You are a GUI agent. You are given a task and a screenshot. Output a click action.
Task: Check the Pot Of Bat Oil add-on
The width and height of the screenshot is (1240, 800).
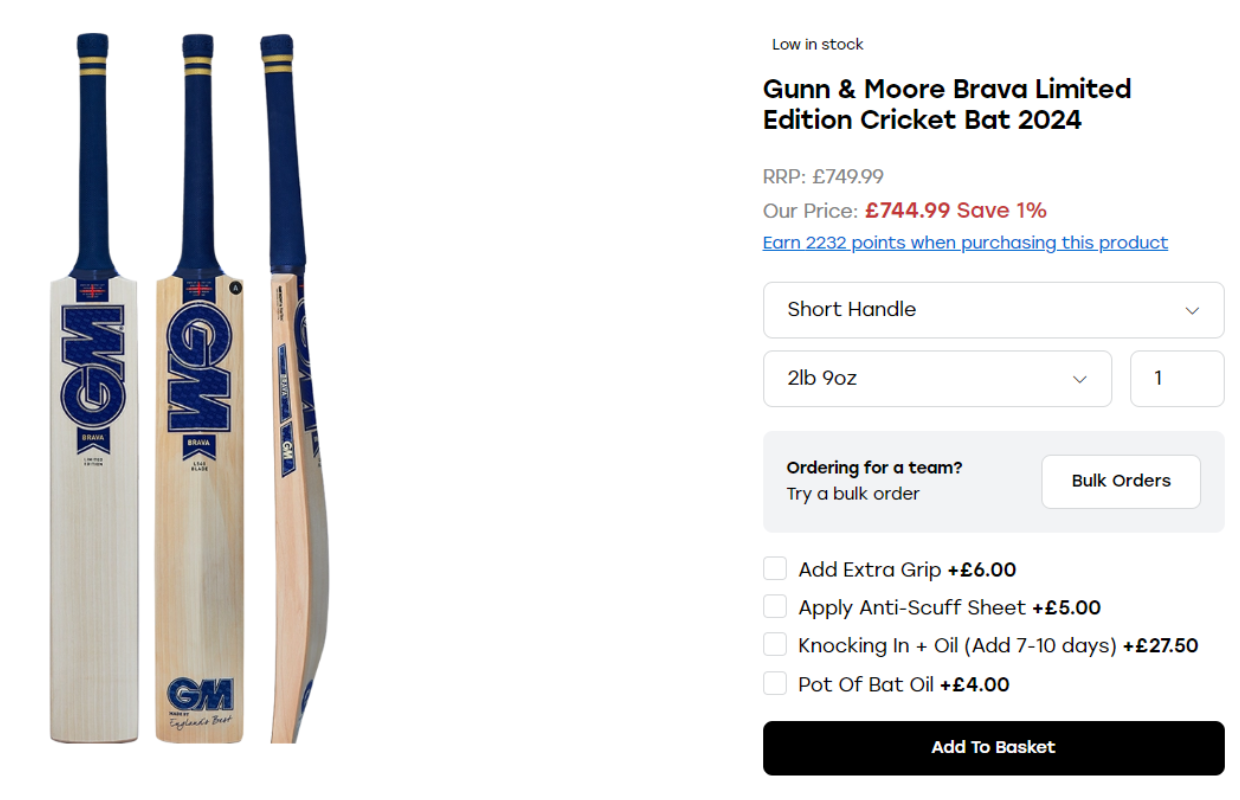[775, 683]
